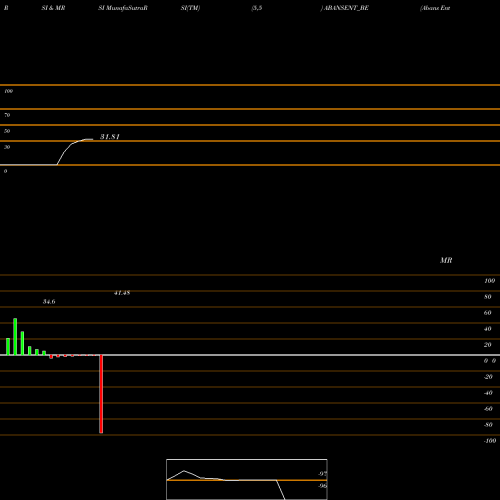Screen dimensions: 500x500
Task: Click the "(5,5" parameter text
Action: click(x=257, y=8)
